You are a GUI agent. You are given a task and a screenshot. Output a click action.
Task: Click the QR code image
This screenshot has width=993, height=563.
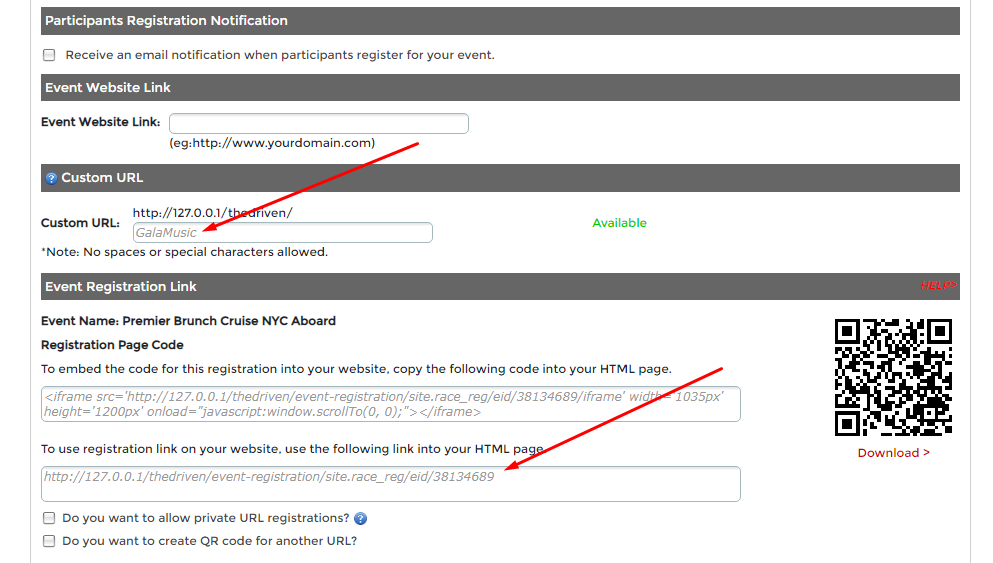tap(893, 377)
